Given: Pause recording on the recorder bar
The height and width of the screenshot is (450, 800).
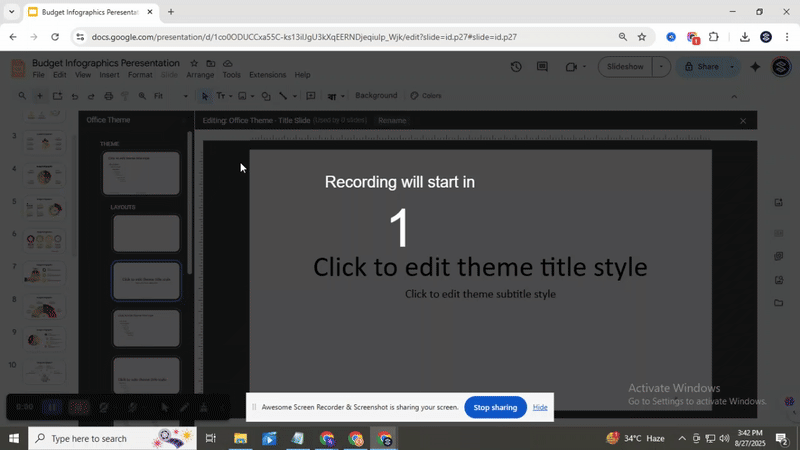Looking at the screenshot, I should pyautogui.click(x=52, y=408).
